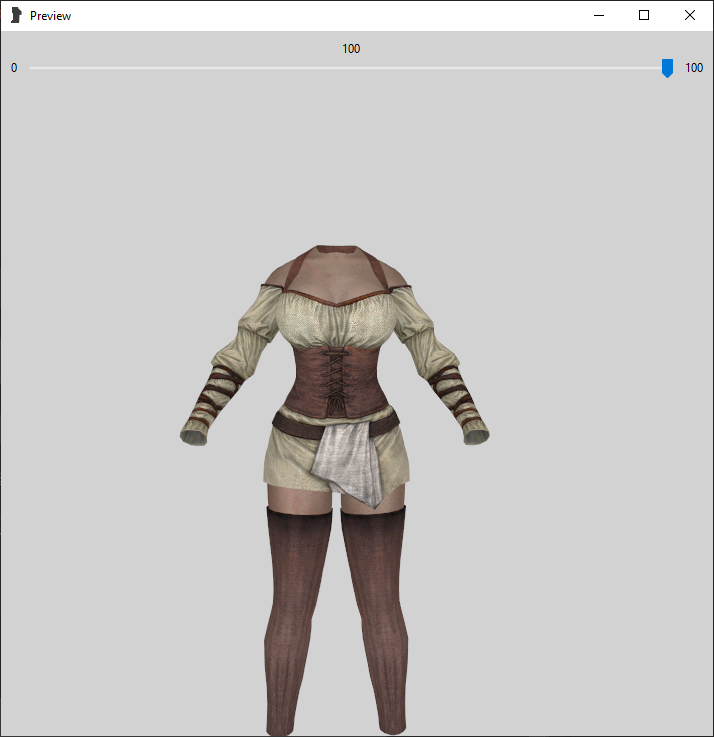
Task: Maximize the Preview window
Action: tap(644, 16)
